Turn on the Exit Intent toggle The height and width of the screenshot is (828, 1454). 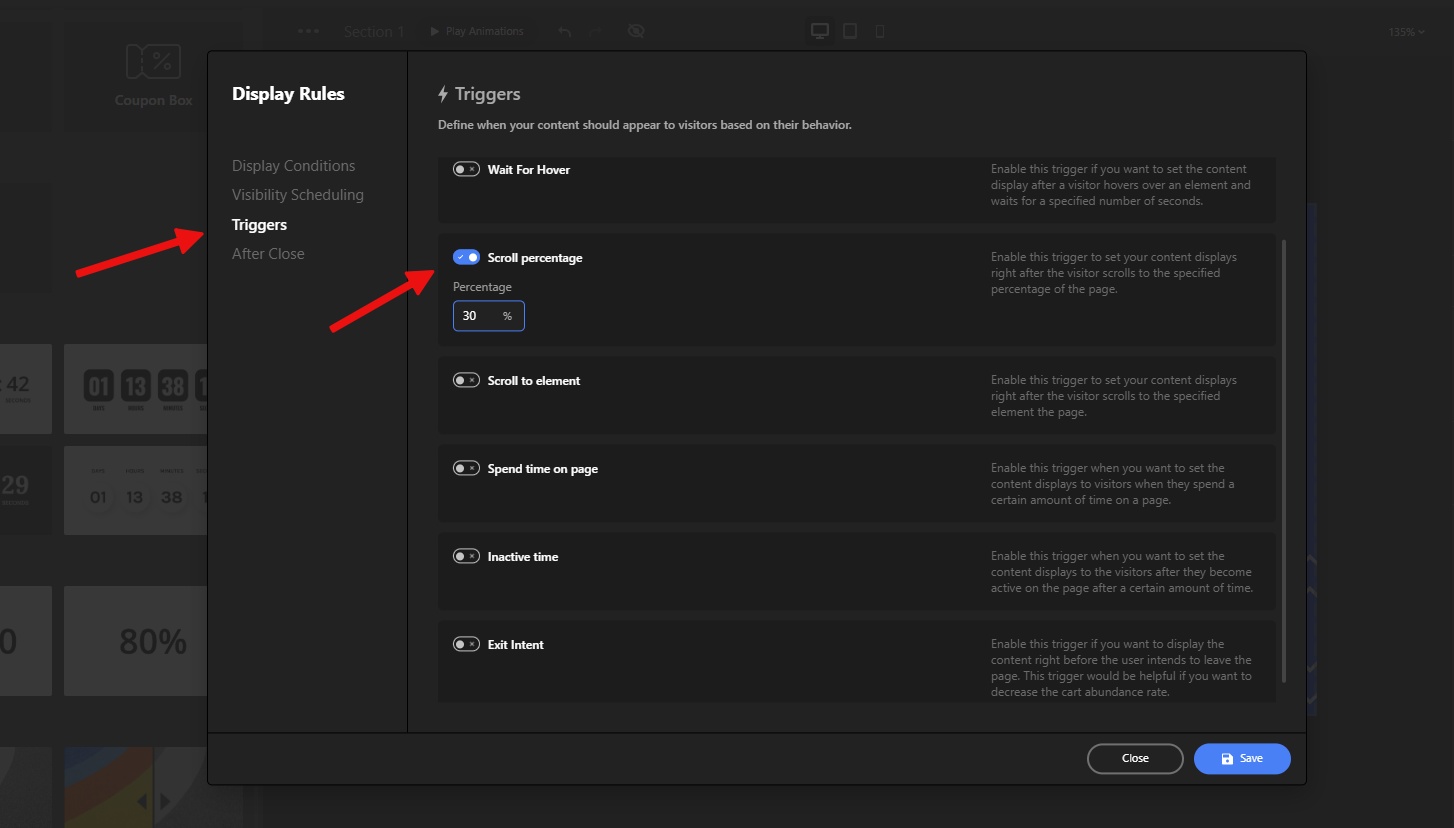[x=466, y=644]
